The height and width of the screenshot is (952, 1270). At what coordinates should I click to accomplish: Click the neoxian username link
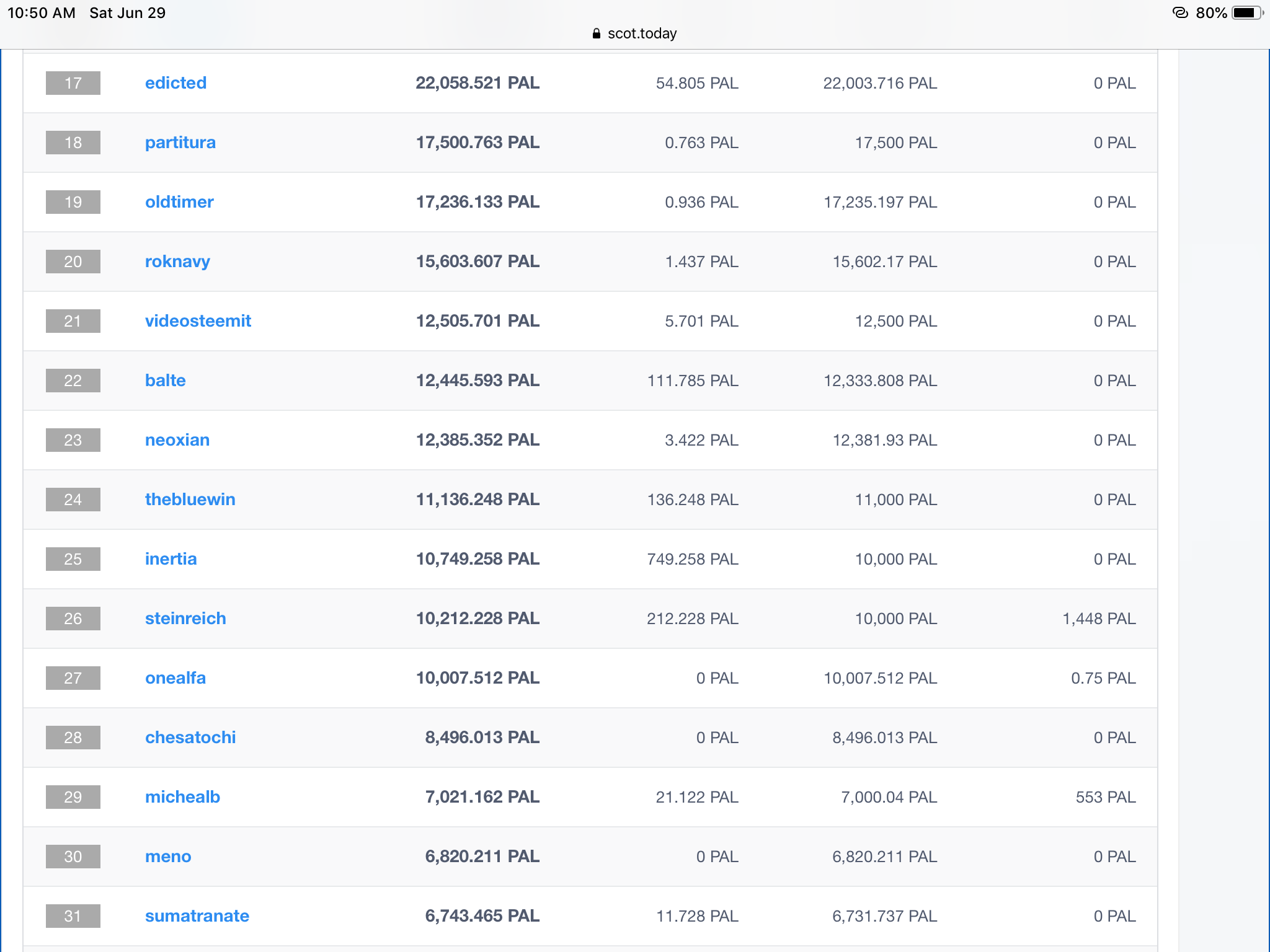(x=177, y=440)
